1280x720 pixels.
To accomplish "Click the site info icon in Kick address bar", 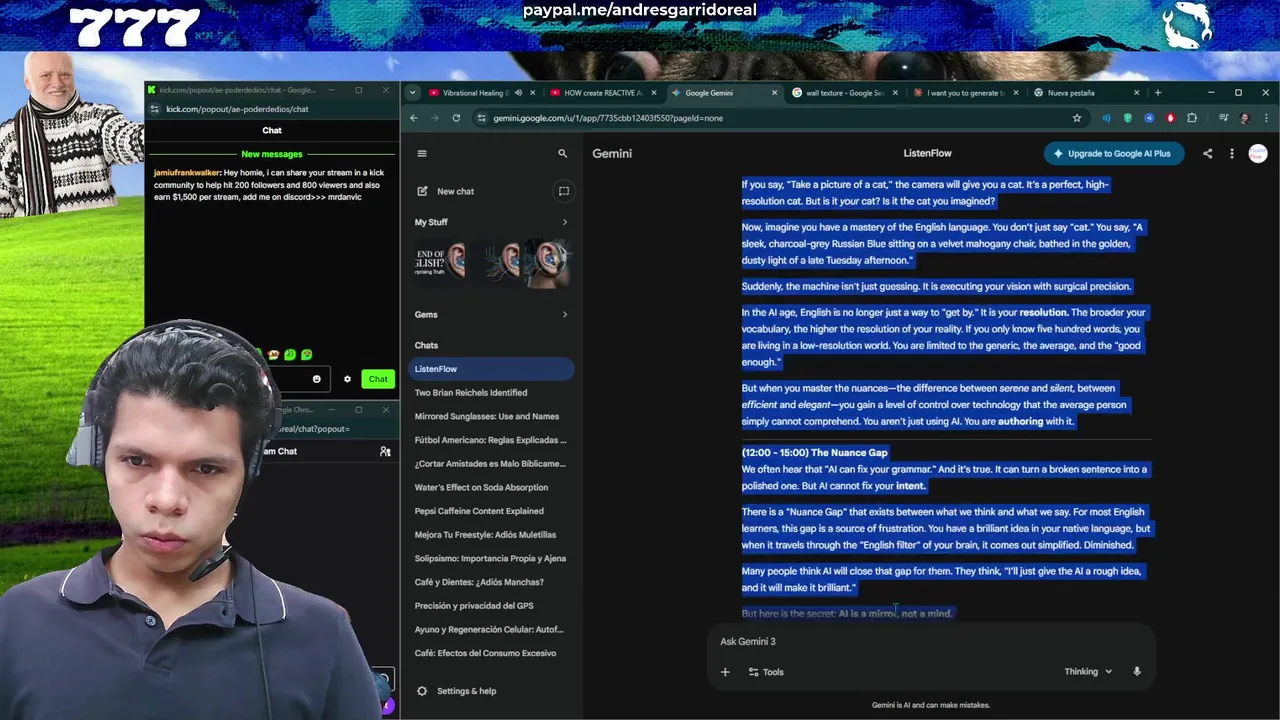I will 155,109.
